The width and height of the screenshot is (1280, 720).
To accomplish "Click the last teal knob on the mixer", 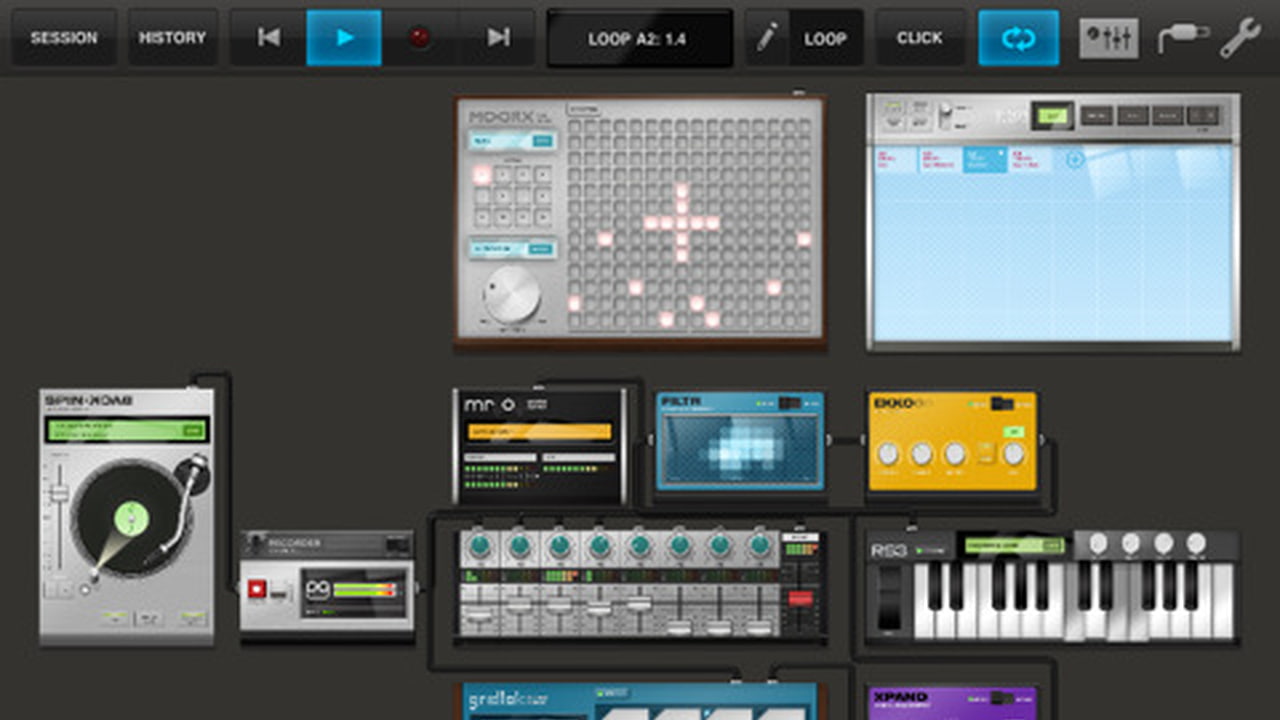I will pos(760,546).
